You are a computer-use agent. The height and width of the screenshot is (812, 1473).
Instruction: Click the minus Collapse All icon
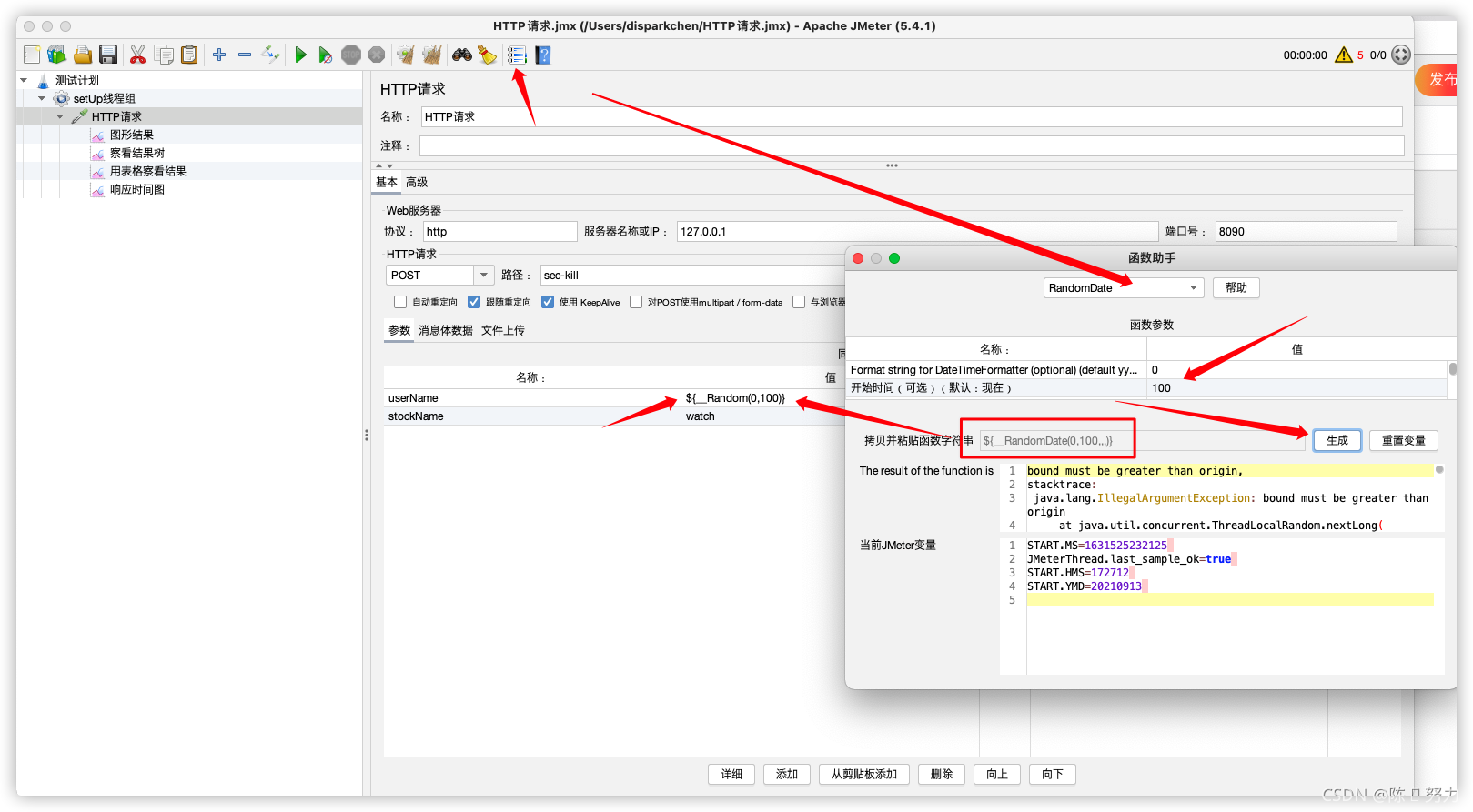pos(245,55)
